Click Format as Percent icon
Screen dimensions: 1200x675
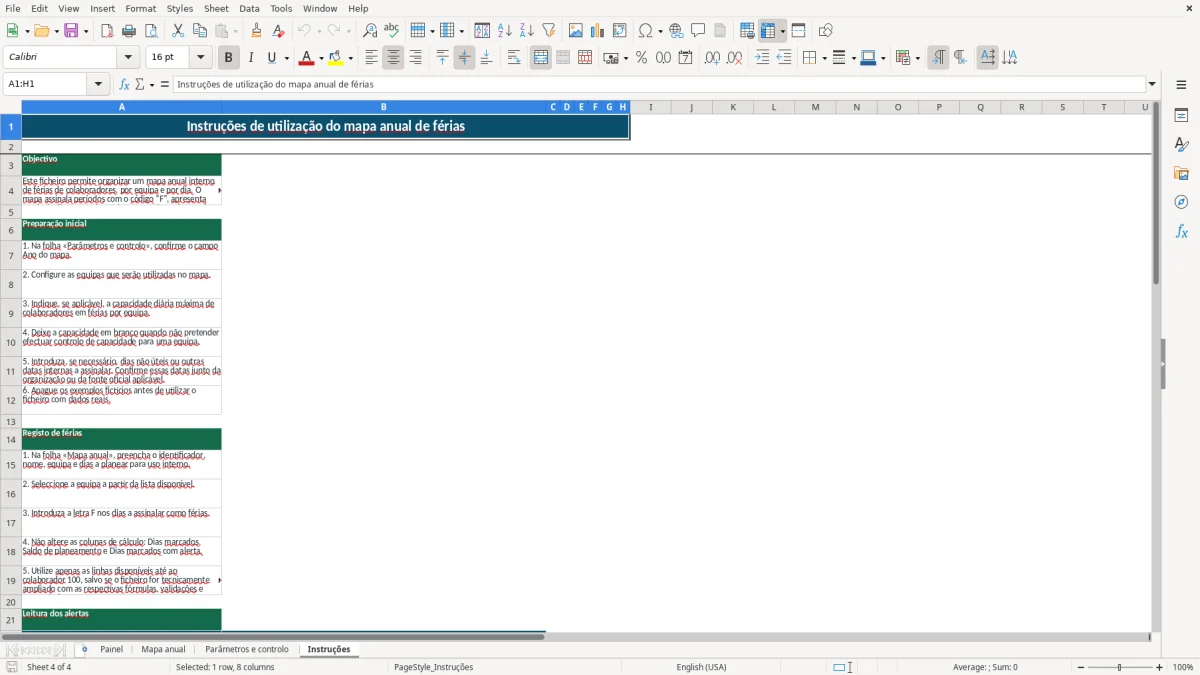pyautogui.click(x=641, y=58)
